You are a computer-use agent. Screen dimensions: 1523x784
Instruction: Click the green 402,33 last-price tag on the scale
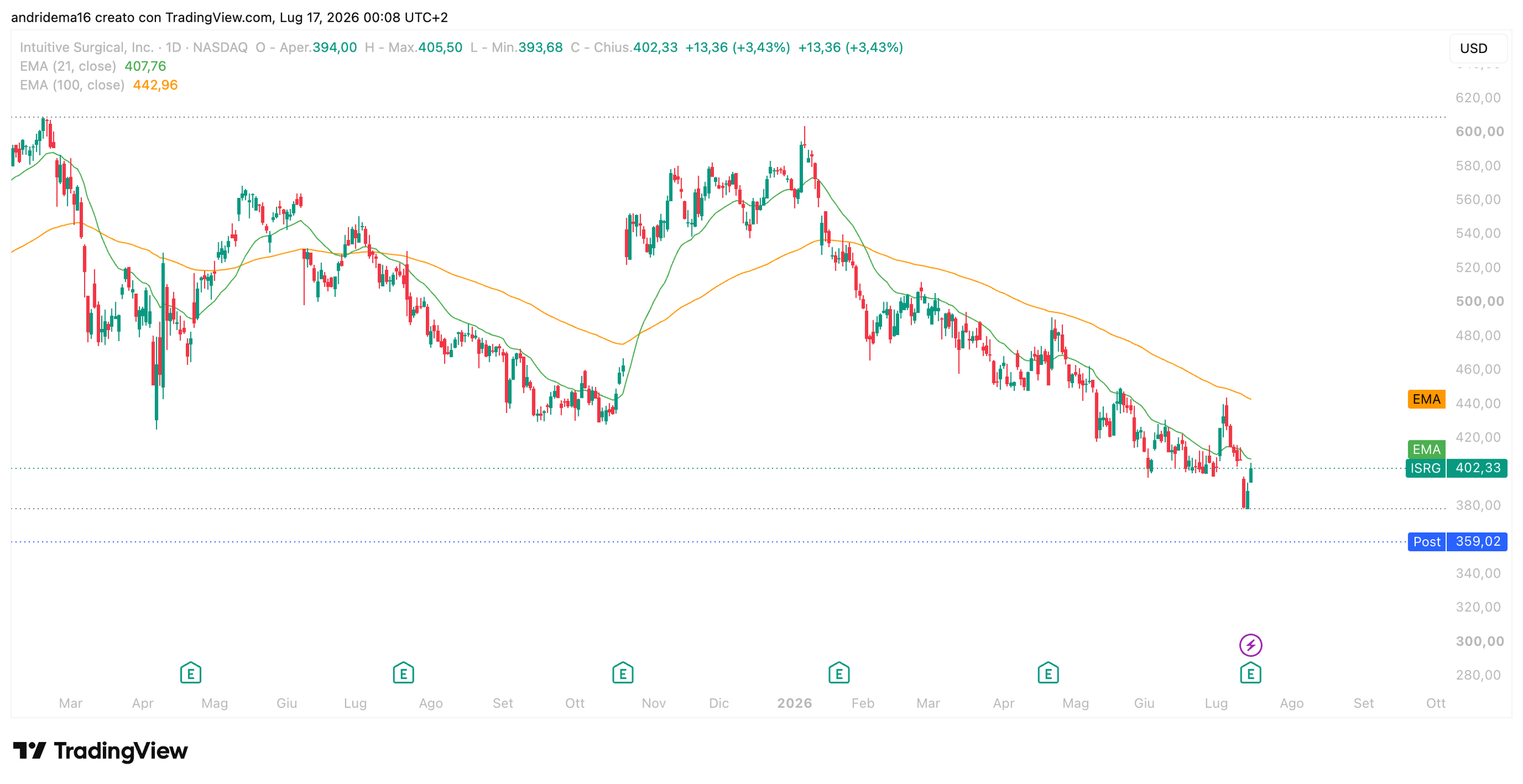coord(1477,468)
